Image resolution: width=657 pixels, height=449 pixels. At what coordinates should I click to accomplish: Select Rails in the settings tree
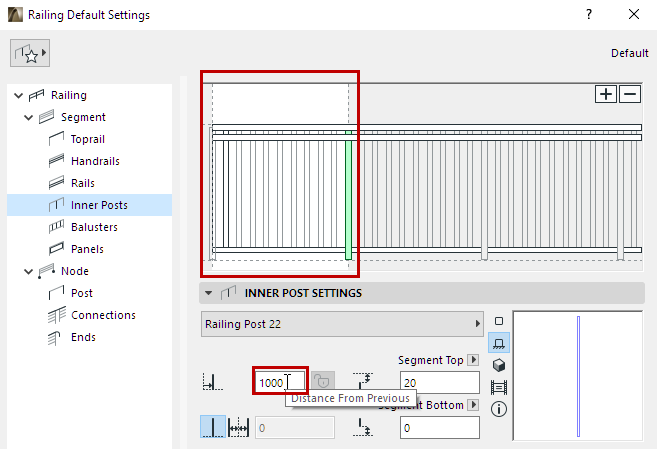point(83,183)
